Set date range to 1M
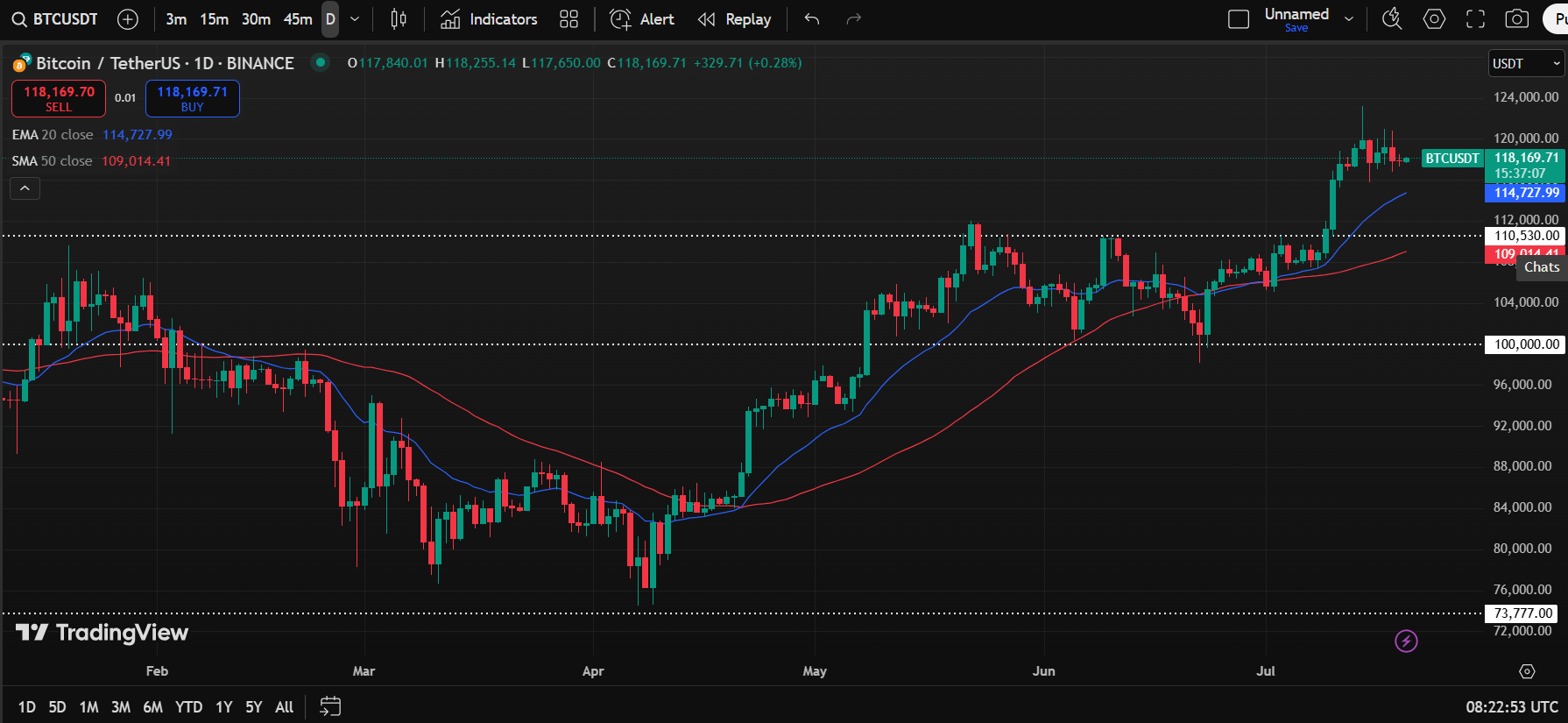This screenshot has width=1568, height=723. pyautogui.click(x=88, y=706)
